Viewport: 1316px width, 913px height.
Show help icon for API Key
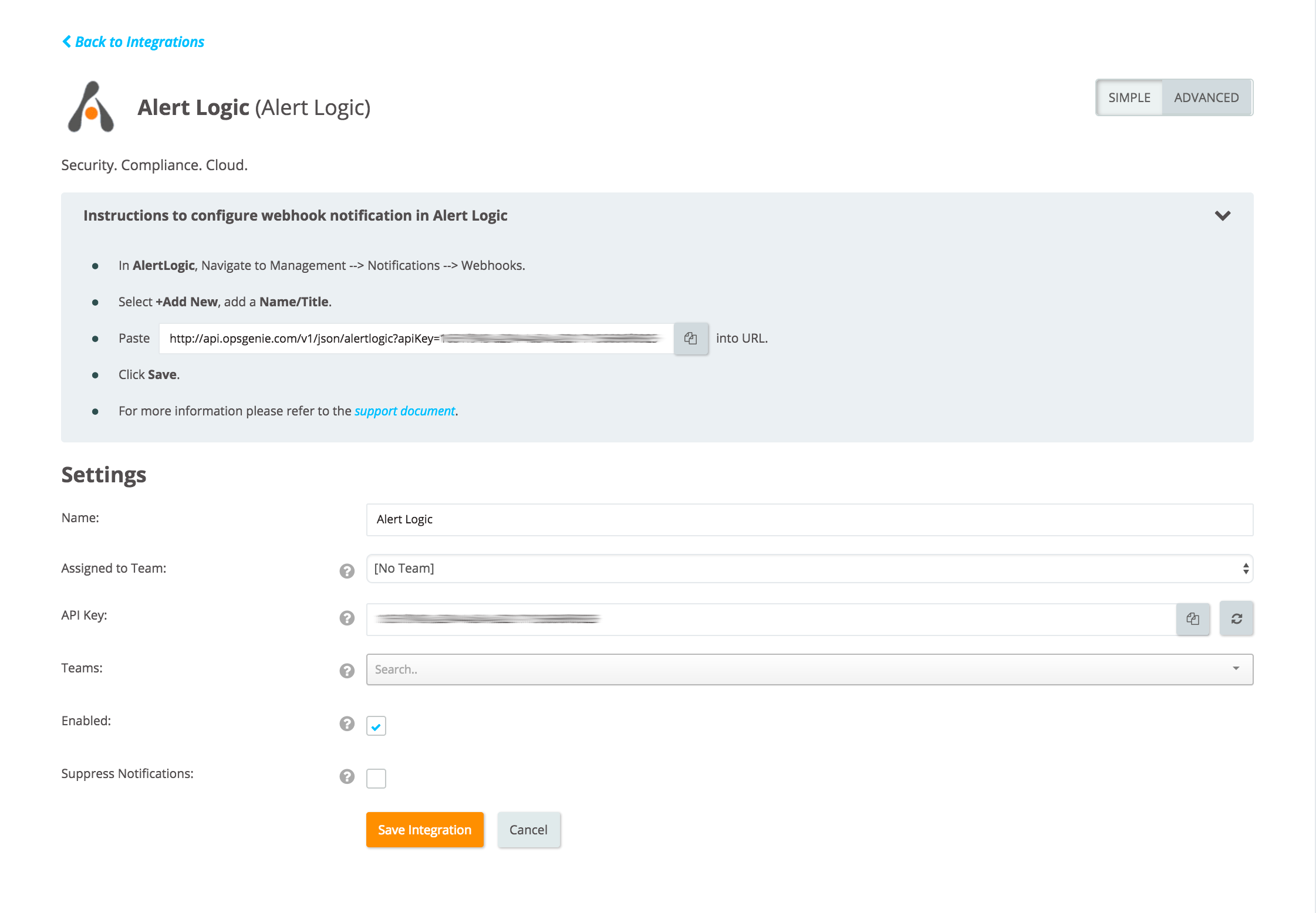(347, 618)
